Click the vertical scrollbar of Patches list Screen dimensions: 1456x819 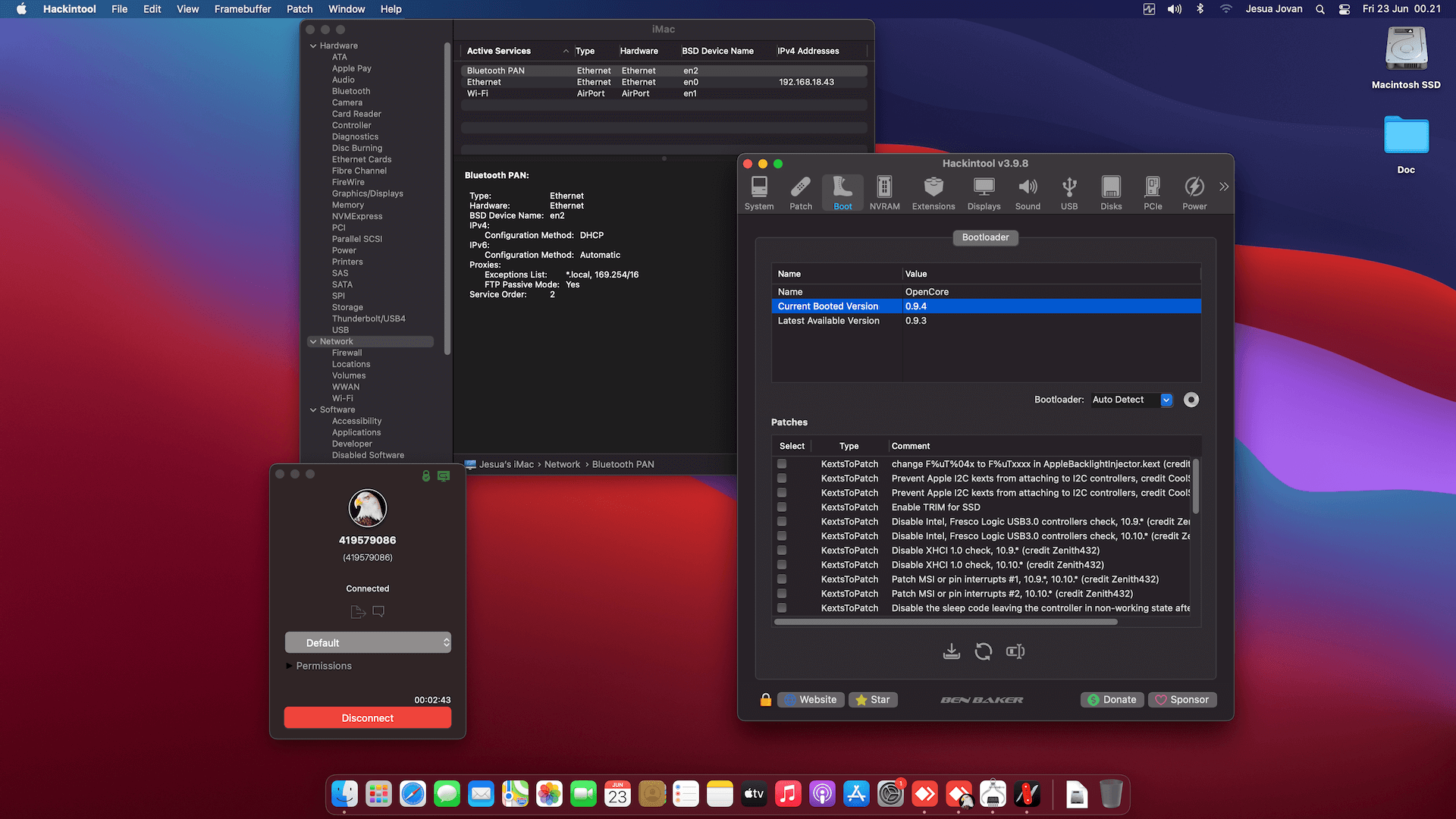tap(1196, 485)
